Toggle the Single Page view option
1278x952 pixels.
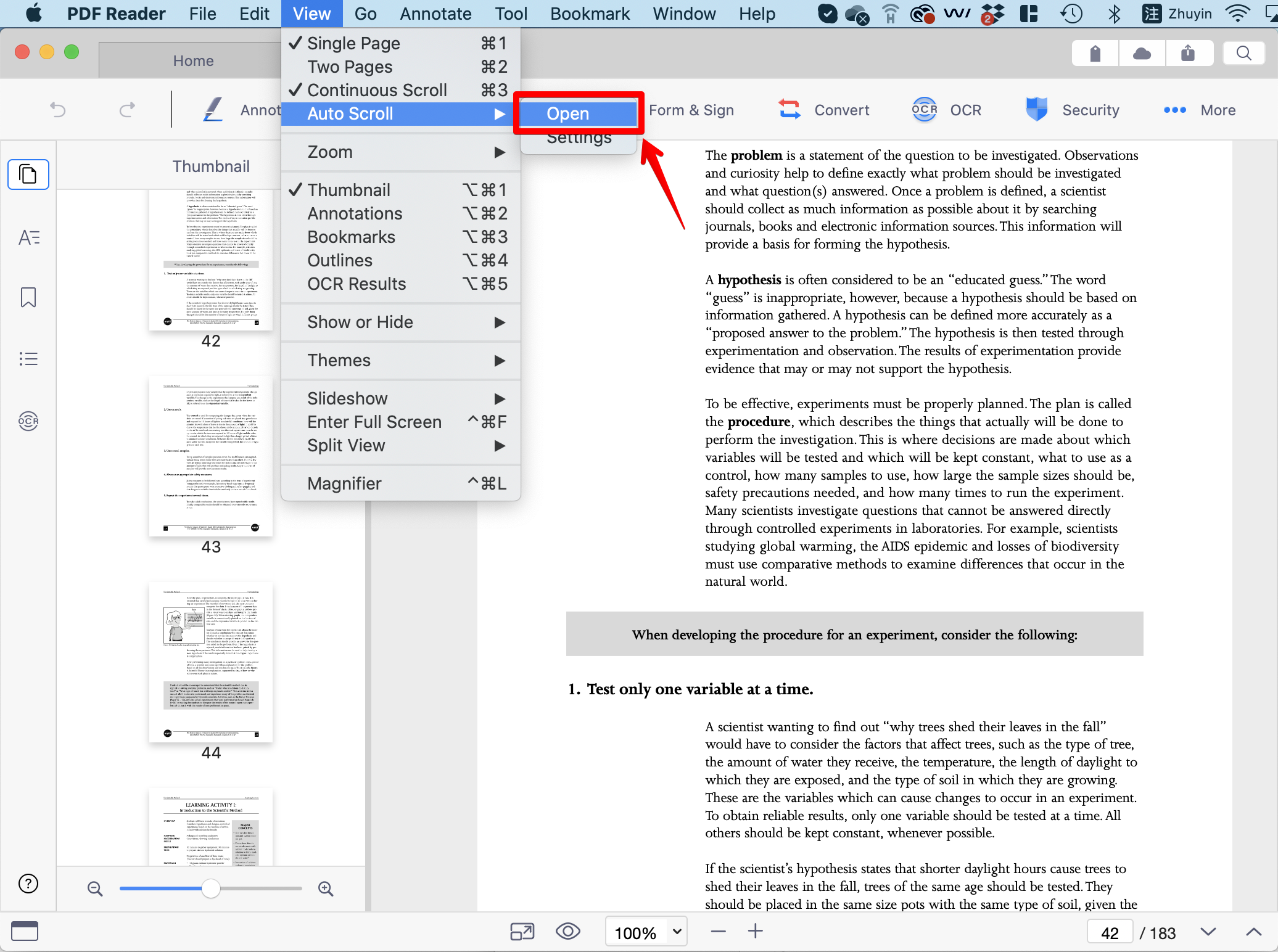[x=353, y=43]
